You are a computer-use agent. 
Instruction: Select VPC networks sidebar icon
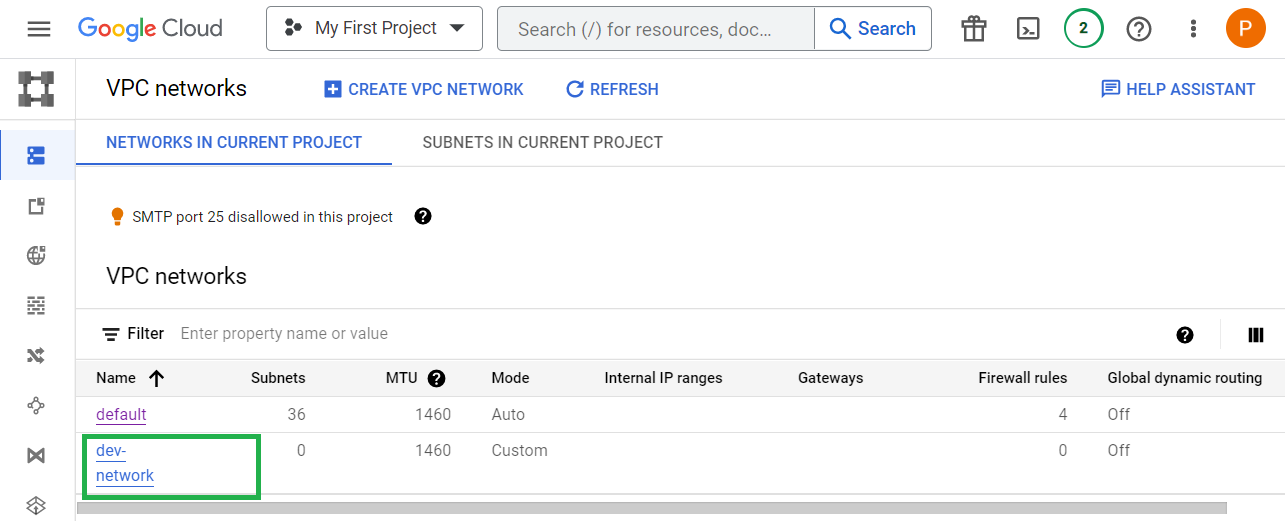click(x=37, y=155)
